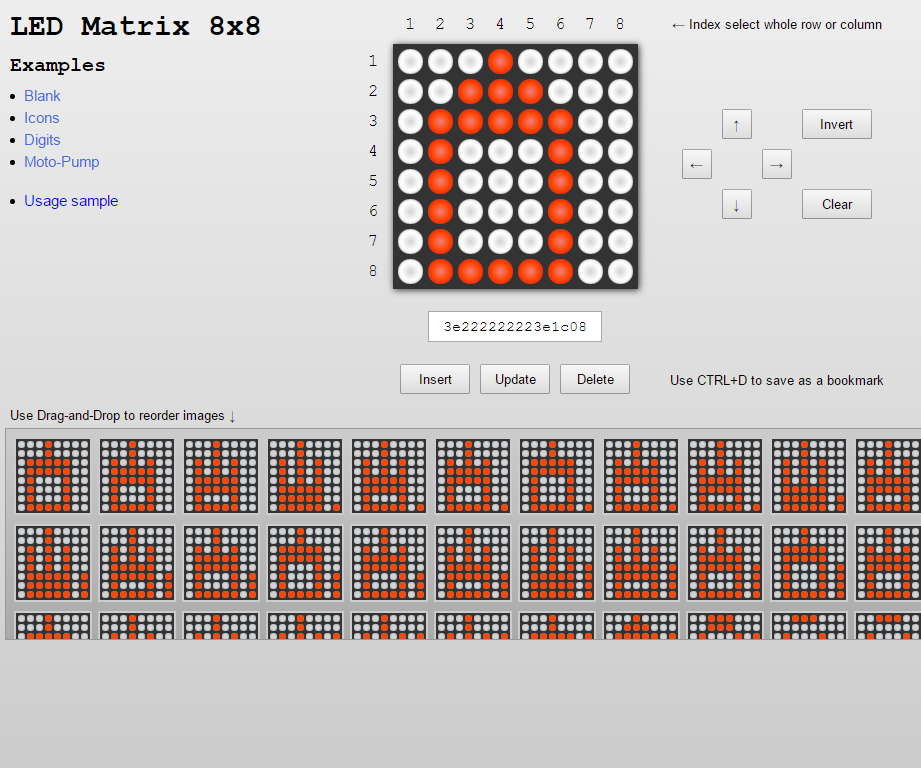
Task: Shift the matrix pattern up with the ↑ arrow
Action: [737, 123]
